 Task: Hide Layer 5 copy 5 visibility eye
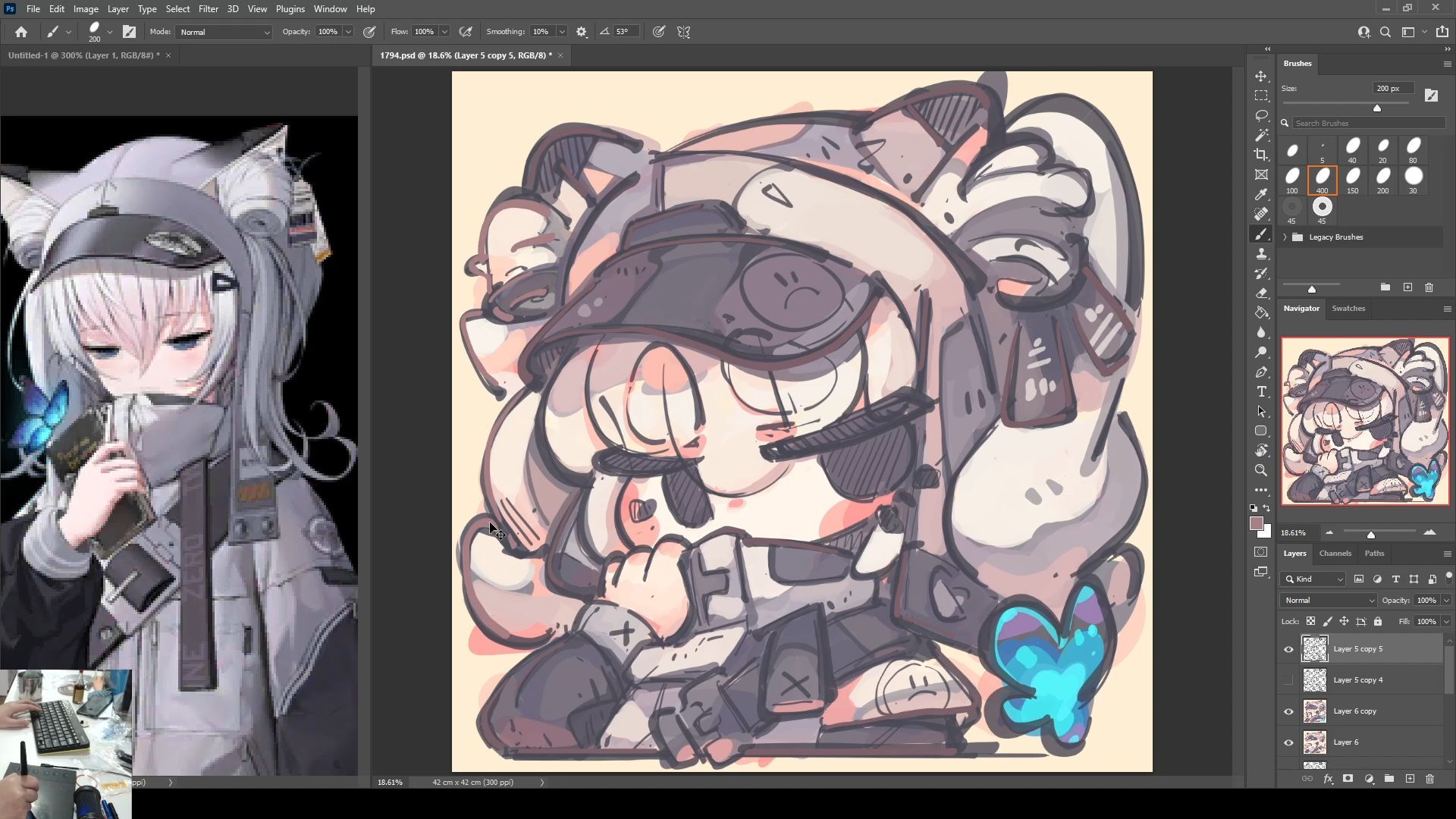(x=1288, y=649)
